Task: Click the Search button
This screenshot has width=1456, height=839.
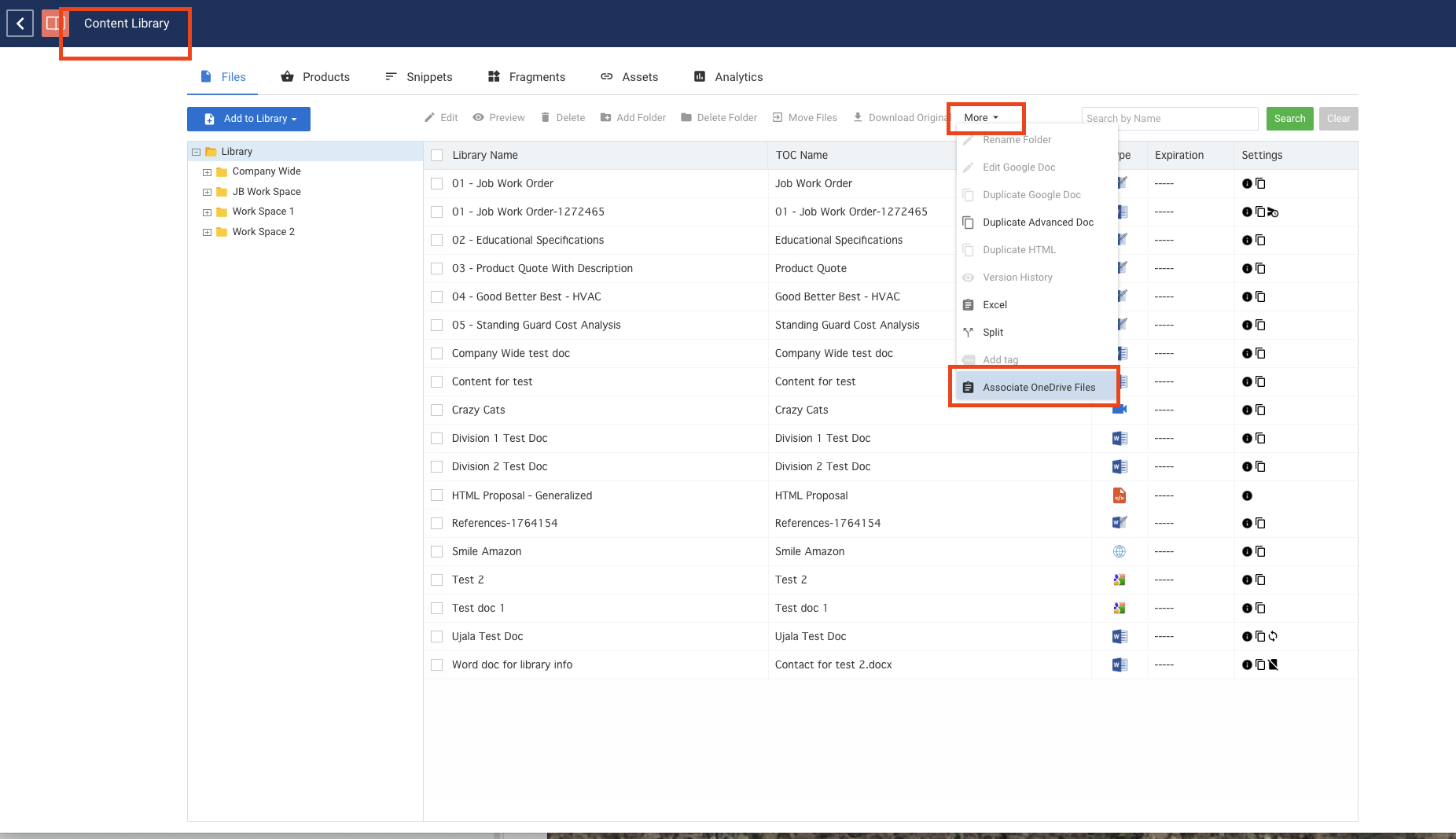Action: [1289, 118]
